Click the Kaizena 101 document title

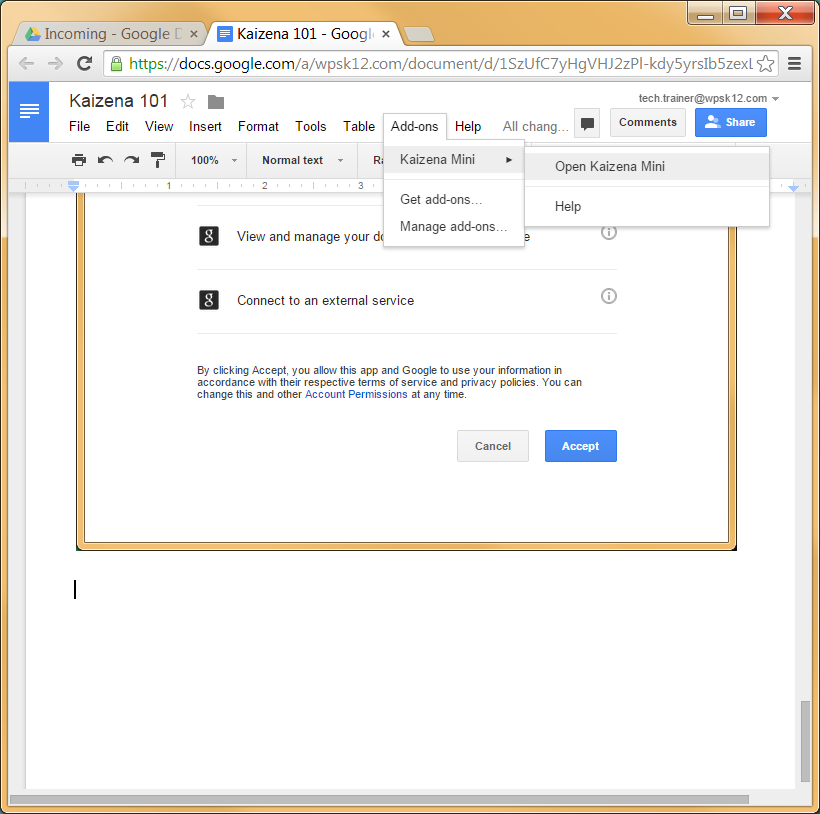[119, 101]
